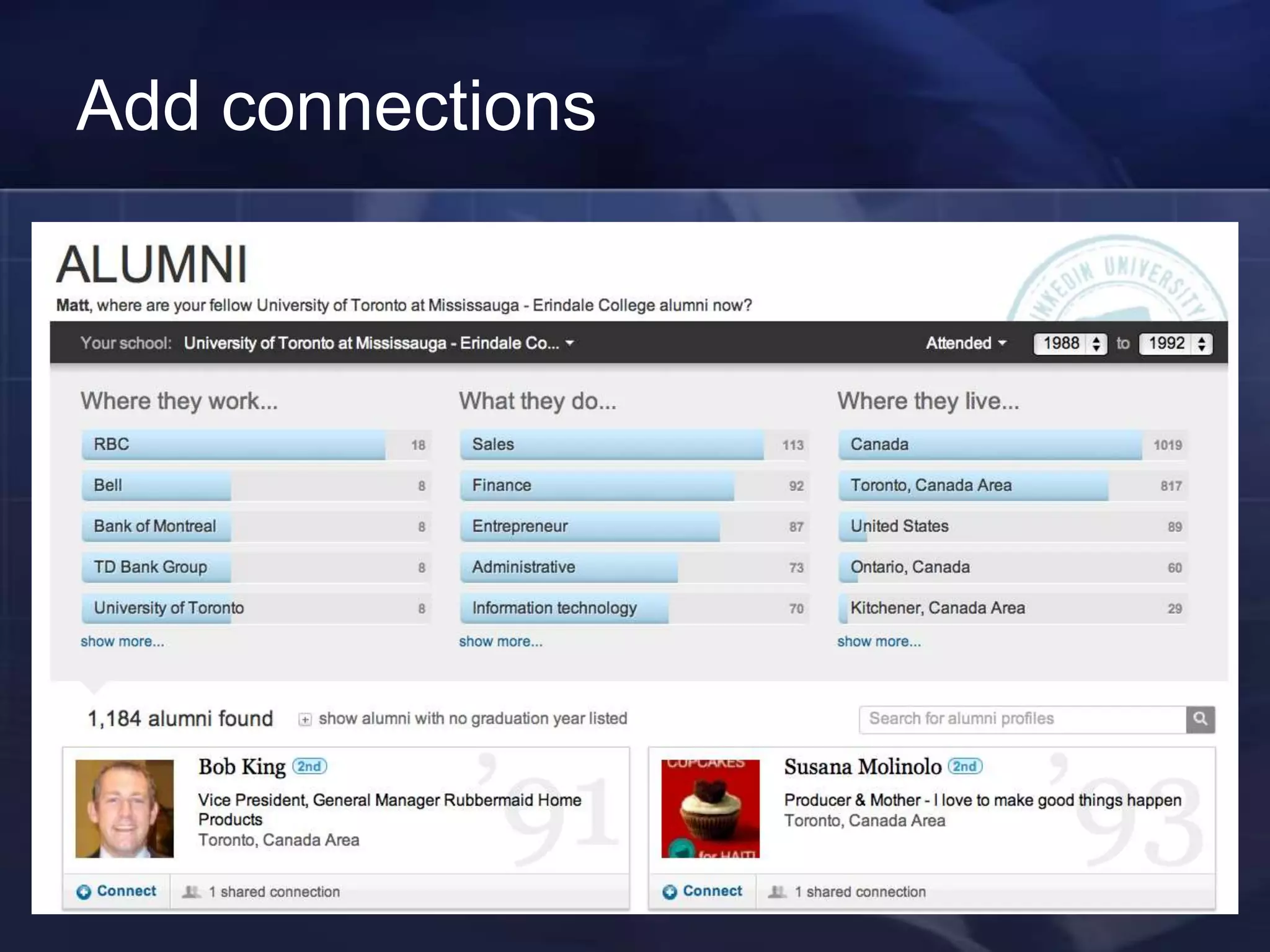Select the Kitchener, Canada Area location bar
Viewport: 1270px width, 952px height.
(x=1013, y=609)
